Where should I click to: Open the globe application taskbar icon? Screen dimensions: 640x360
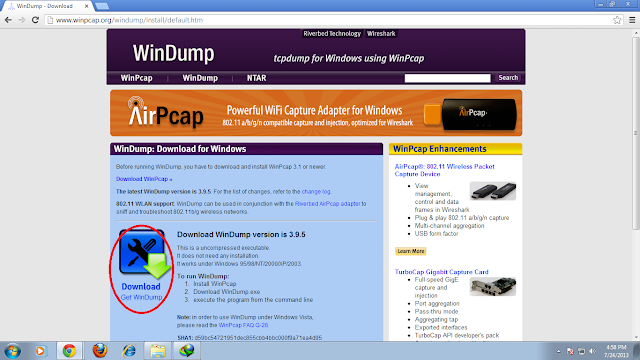click(187, 351)
